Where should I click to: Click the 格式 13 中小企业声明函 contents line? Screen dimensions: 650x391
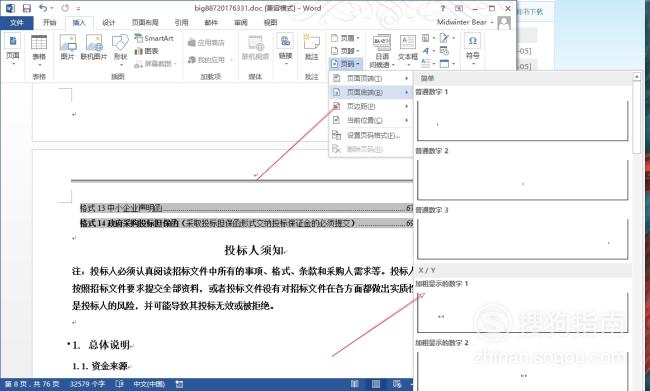[246, 208]
